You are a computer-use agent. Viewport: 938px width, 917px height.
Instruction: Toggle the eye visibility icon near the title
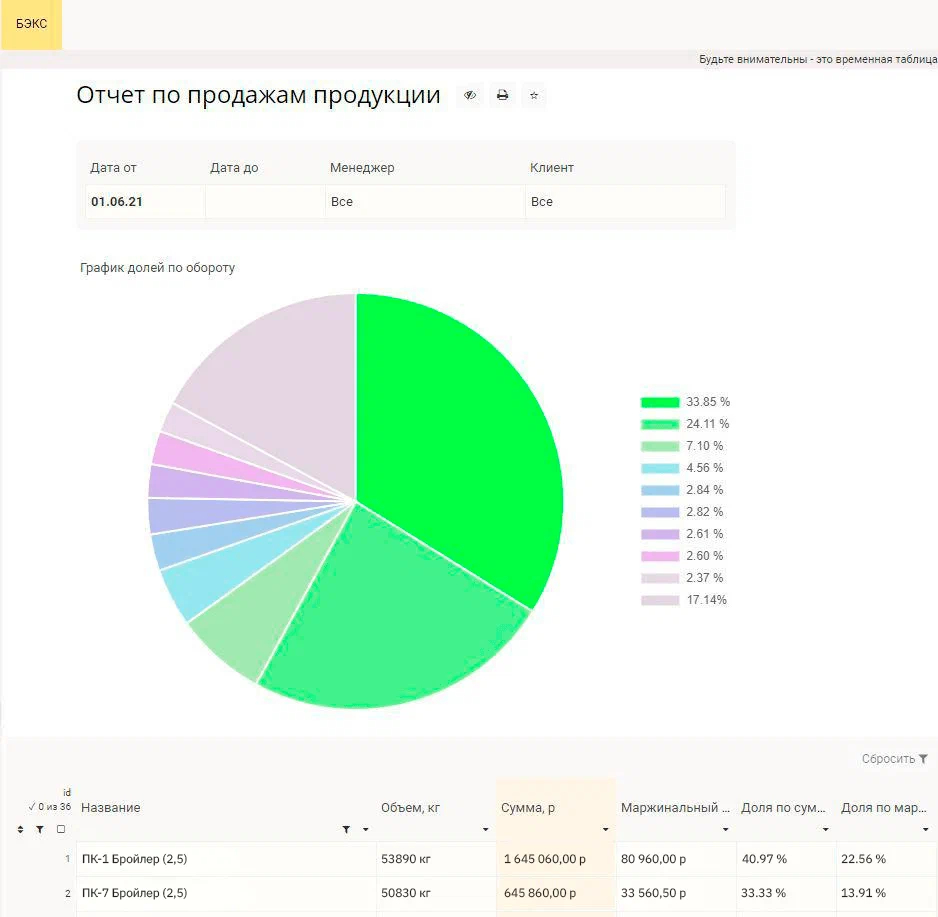(470, 96)
